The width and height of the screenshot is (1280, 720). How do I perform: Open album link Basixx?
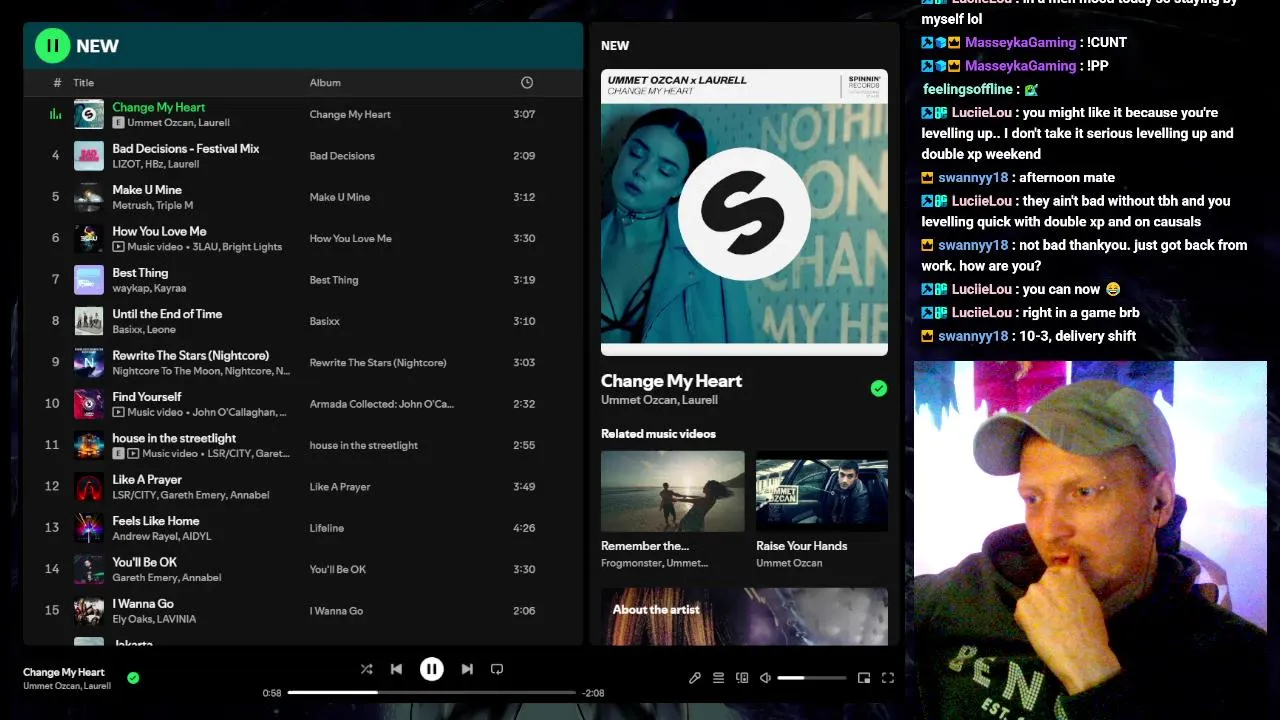pos(325,321)
